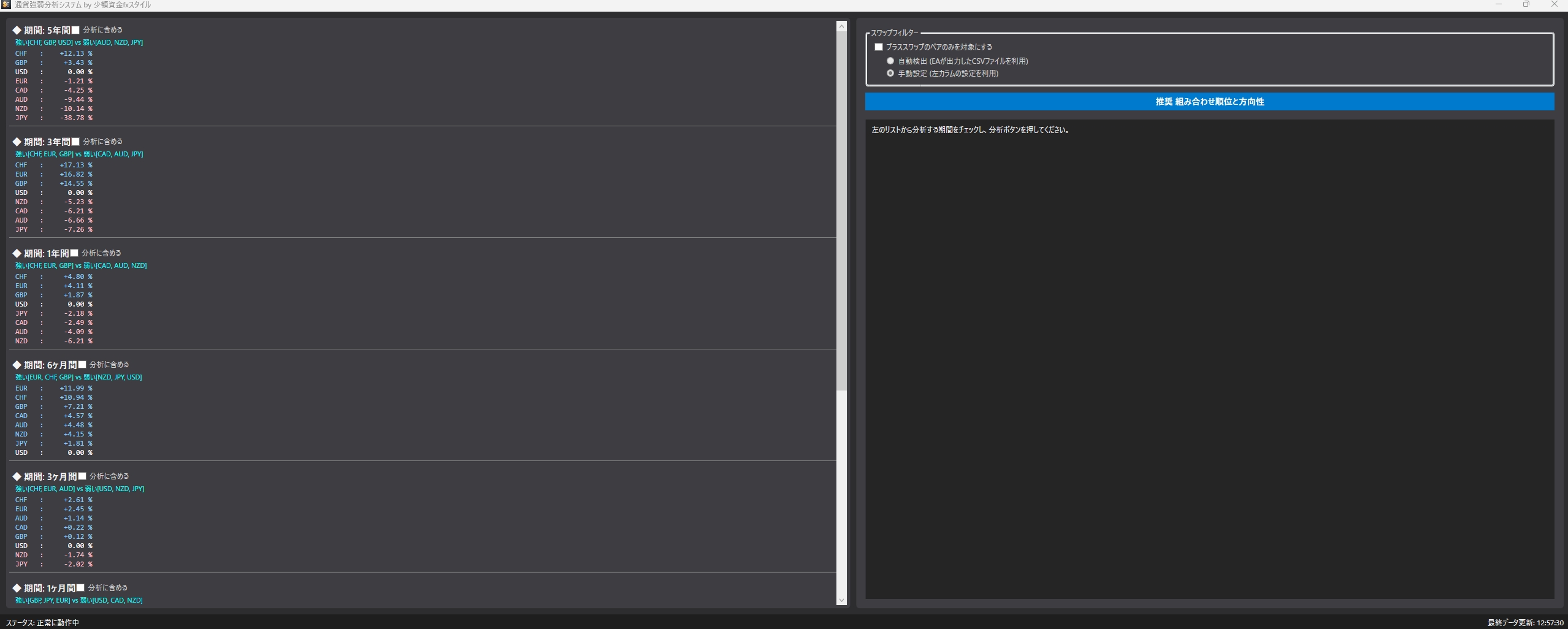Check 分析に含める for the 6ヶ月間 period
The image size is (1568, 629).
click(82, 365)
